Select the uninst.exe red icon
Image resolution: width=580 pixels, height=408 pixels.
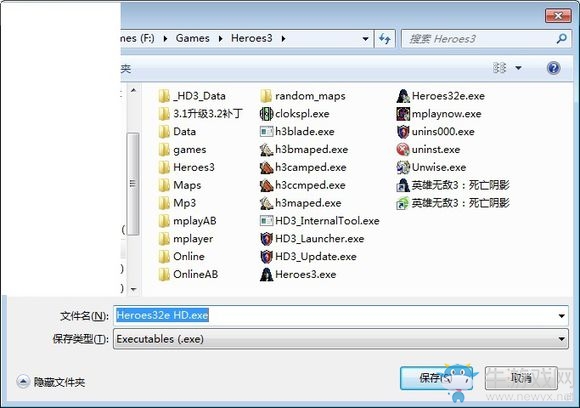[x=403, y=149]
